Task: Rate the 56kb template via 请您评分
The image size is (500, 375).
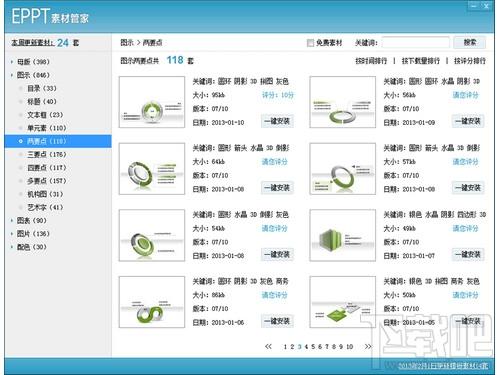Action: click(465, 95)
